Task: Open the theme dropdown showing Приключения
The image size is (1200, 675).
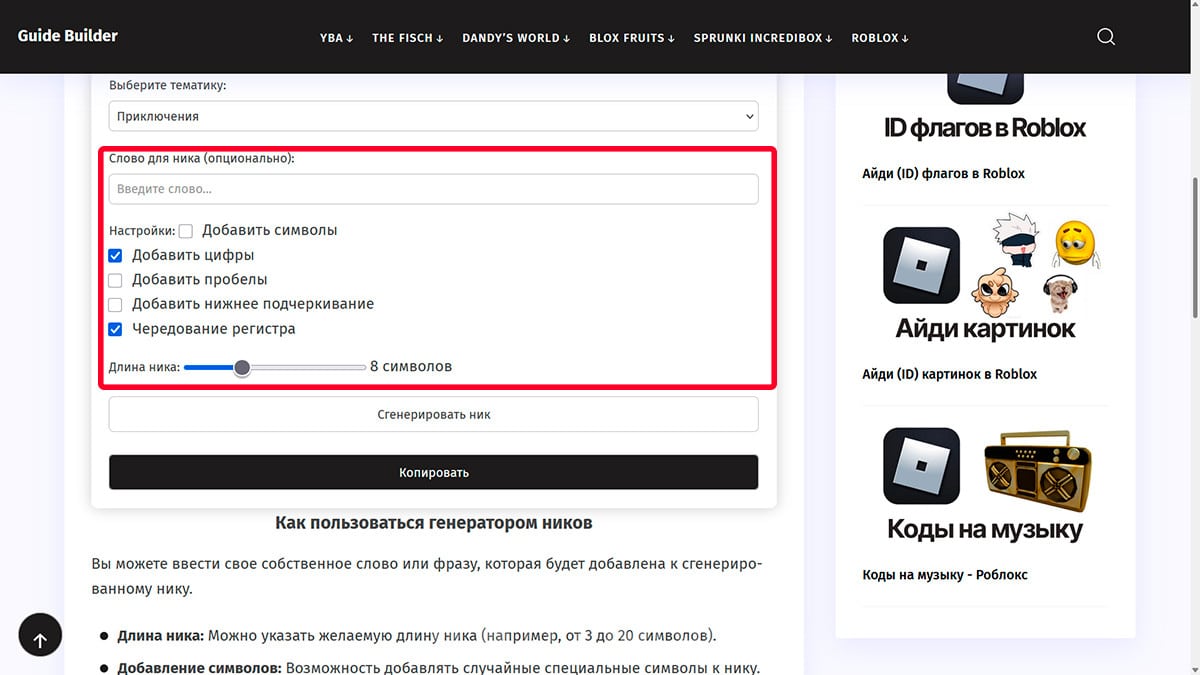Action: [x=433, y=116]
